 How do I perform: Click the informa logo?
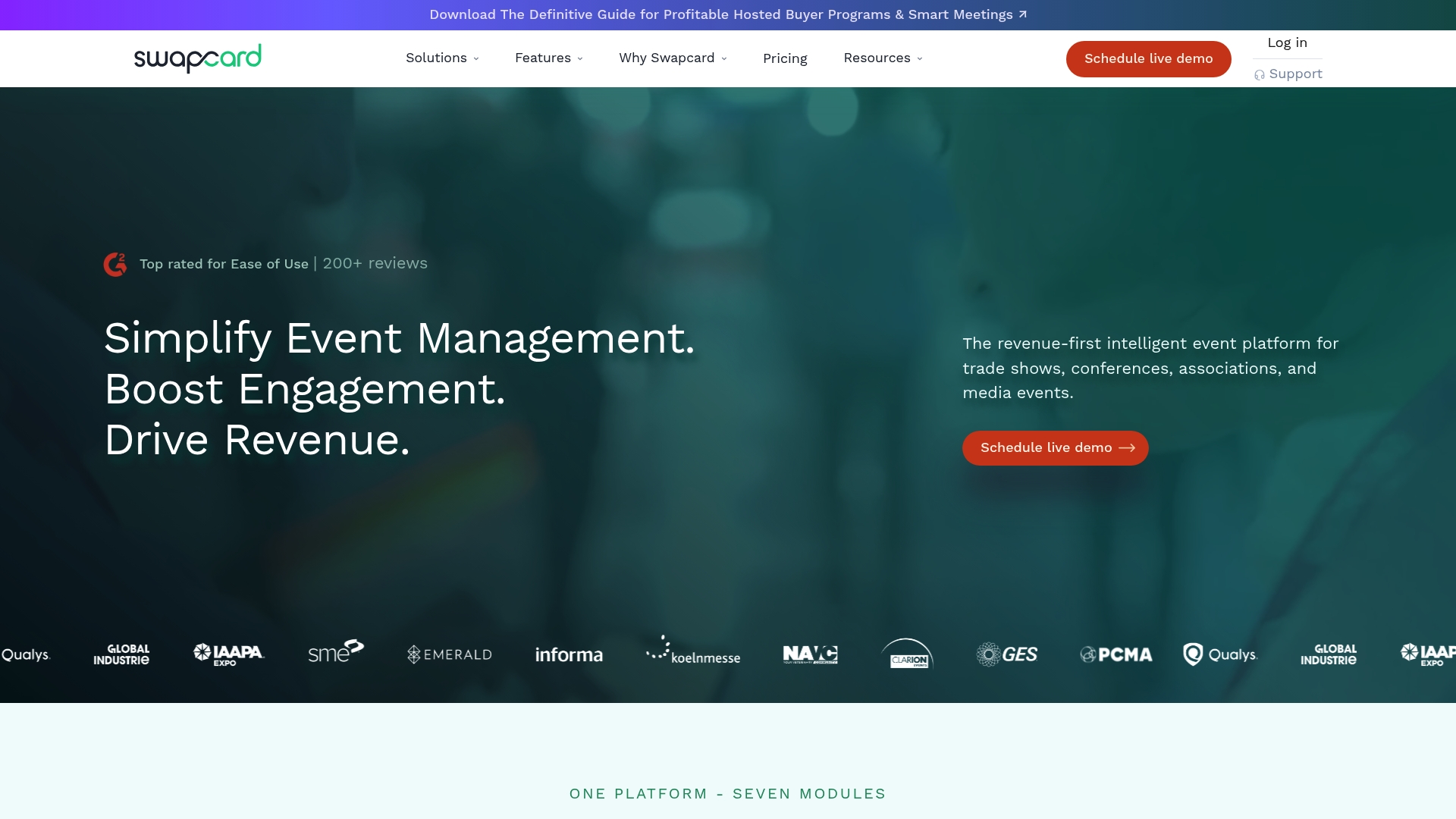click(x=569, y=654)
